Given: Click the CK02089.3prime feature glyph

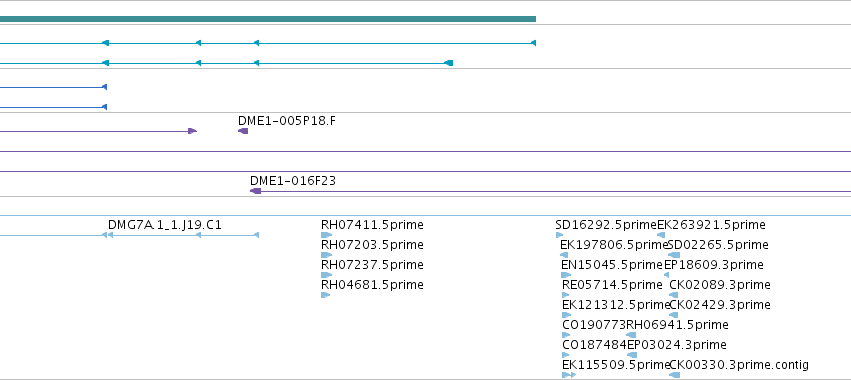Looking at the screenshot, I should coord(674,295).
